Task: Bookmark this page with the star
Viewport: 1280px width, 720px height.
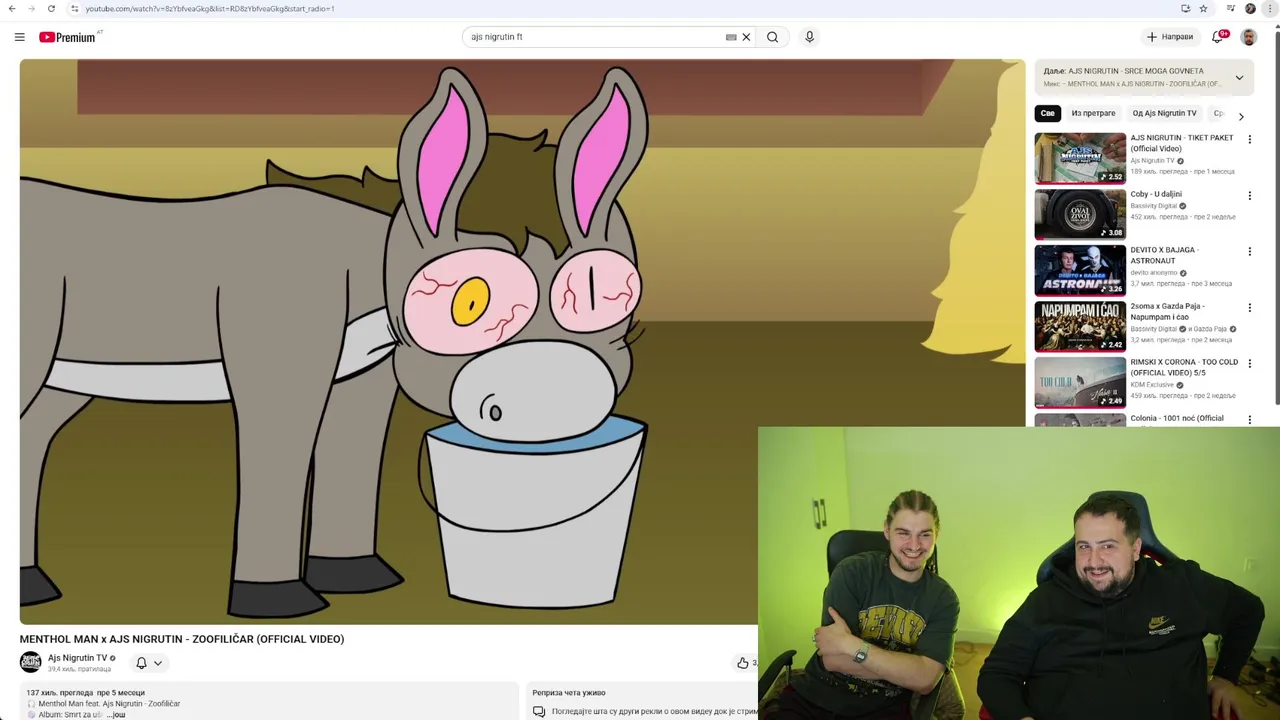Action: point(1203,8)
